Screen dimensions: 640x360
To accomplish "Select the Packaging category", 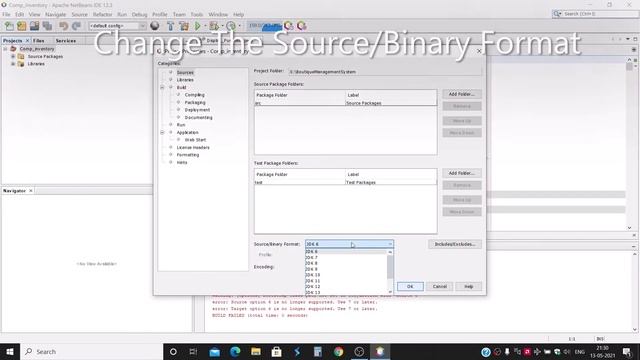I will coord(195,102).
